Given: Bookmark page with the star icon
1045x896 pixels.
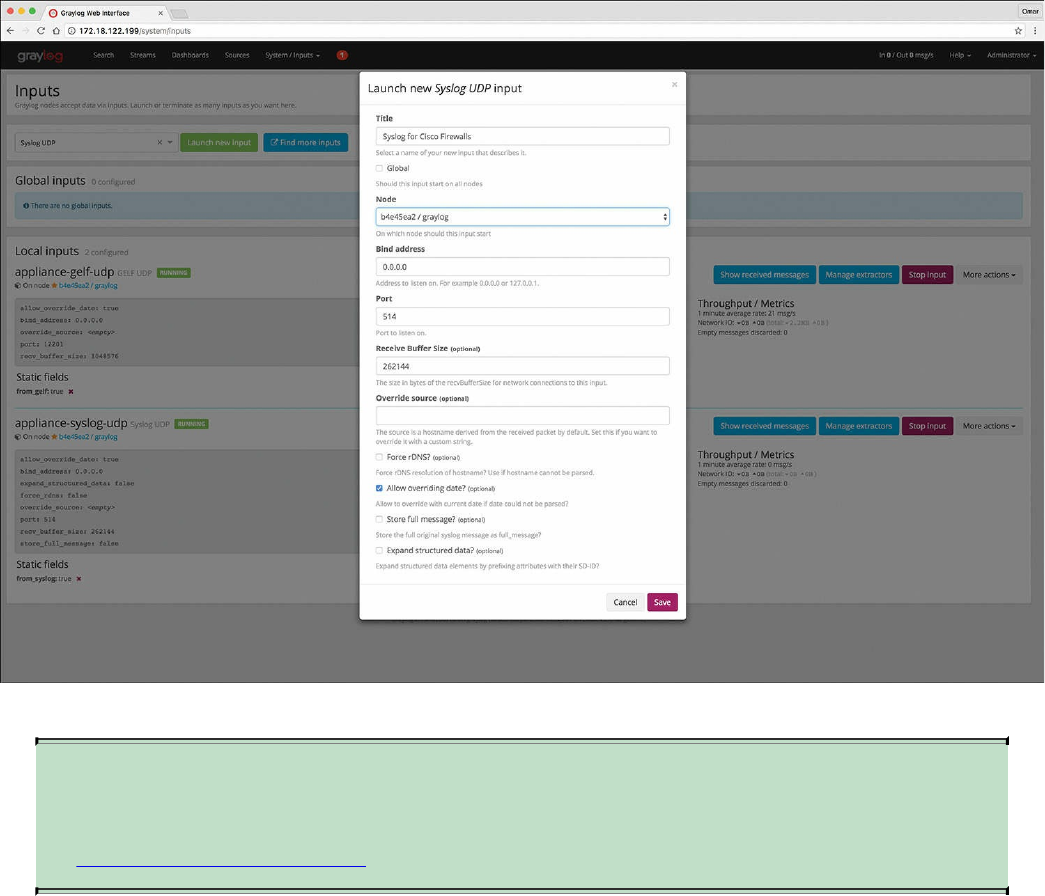Looking at the screenshot, I should coord(1018,31).
